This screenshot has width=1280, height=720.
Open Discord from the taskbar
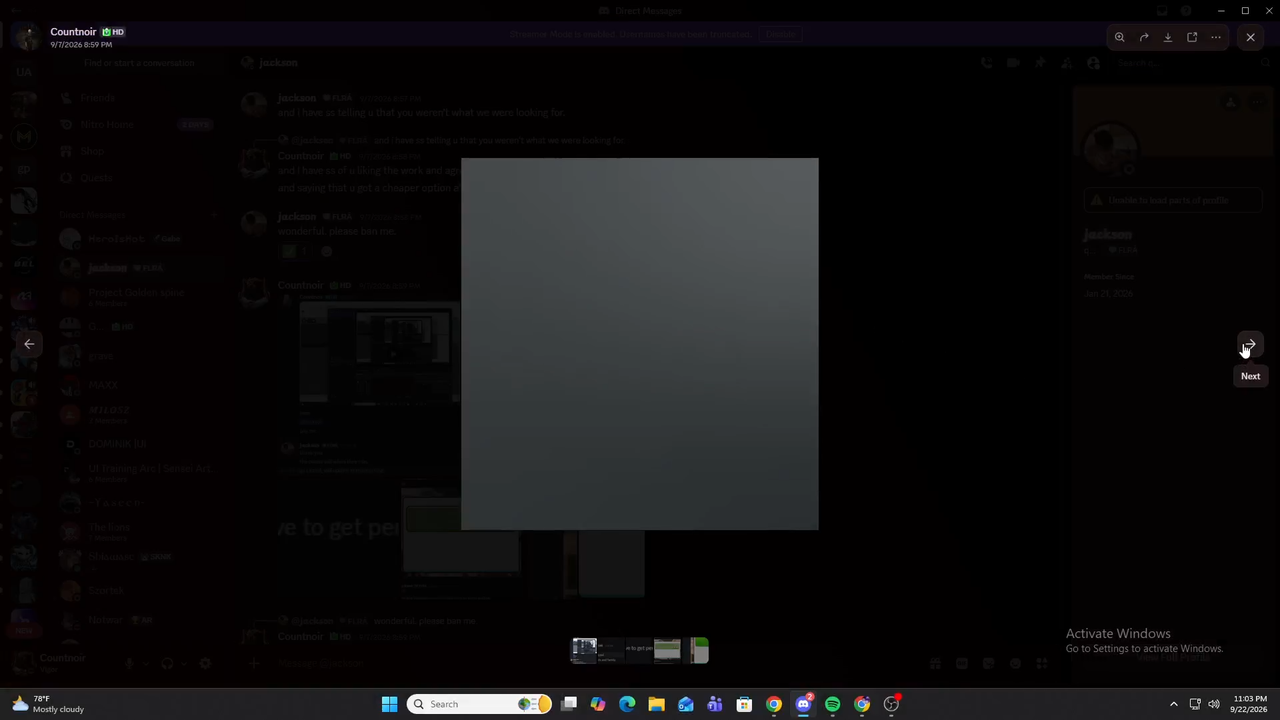(x=803, y=704)
